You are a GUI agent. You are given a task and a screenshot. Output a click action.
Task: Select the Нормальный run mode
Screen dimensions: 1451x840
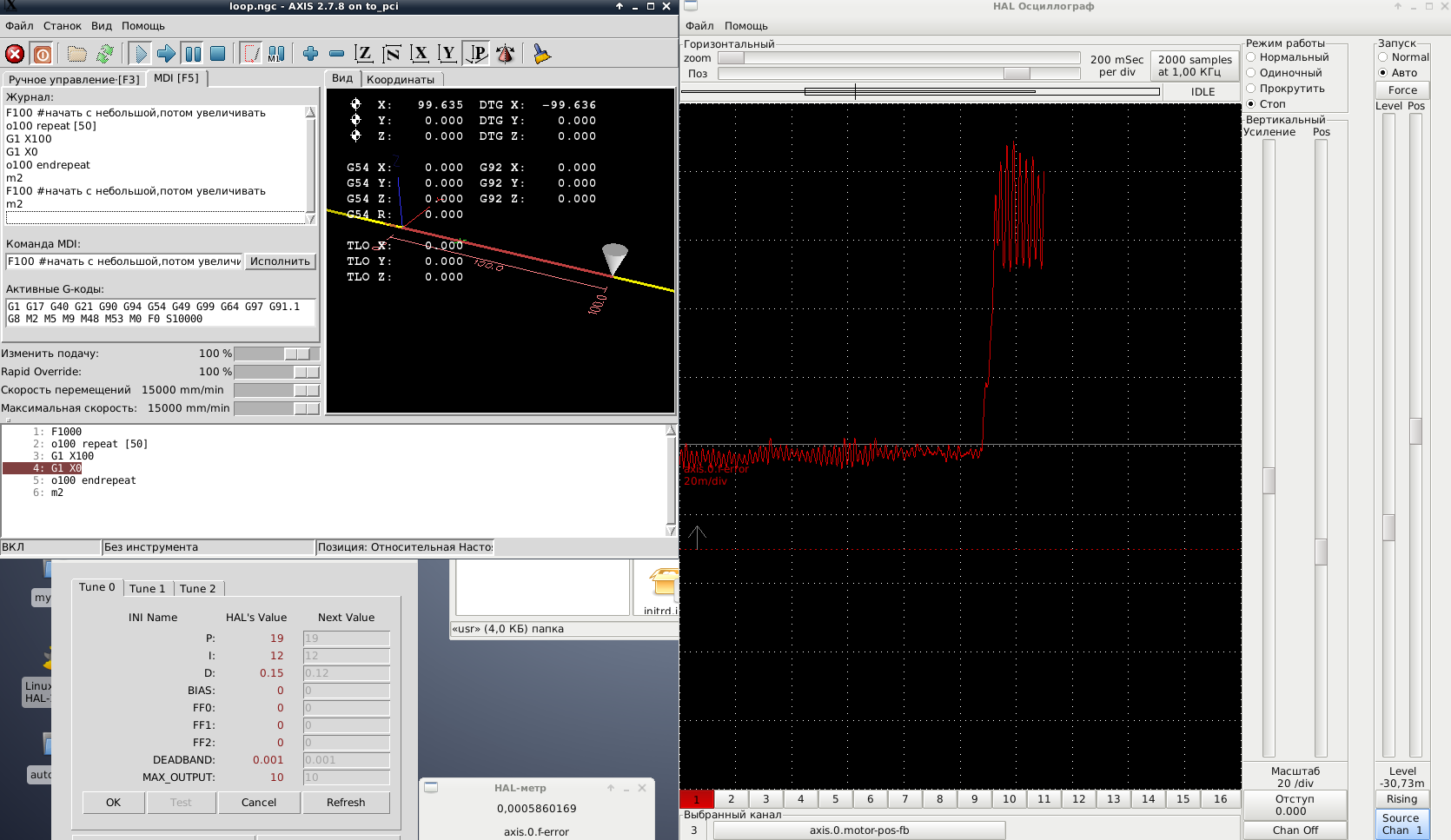coord(1251,57)
